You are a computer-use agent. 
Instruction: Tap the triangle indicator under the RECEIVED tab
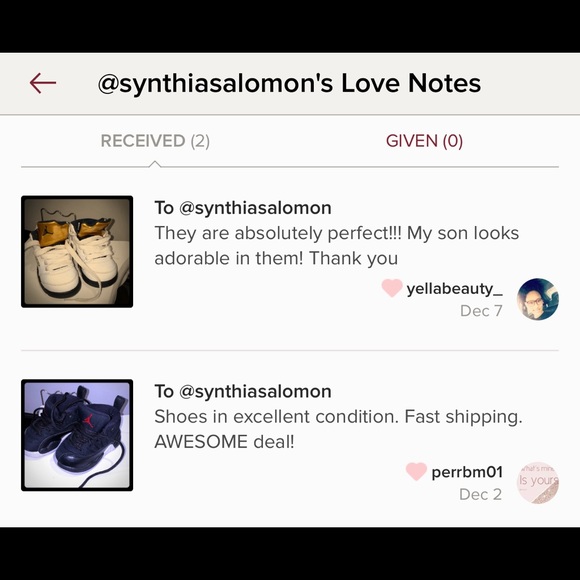(155, 164)
